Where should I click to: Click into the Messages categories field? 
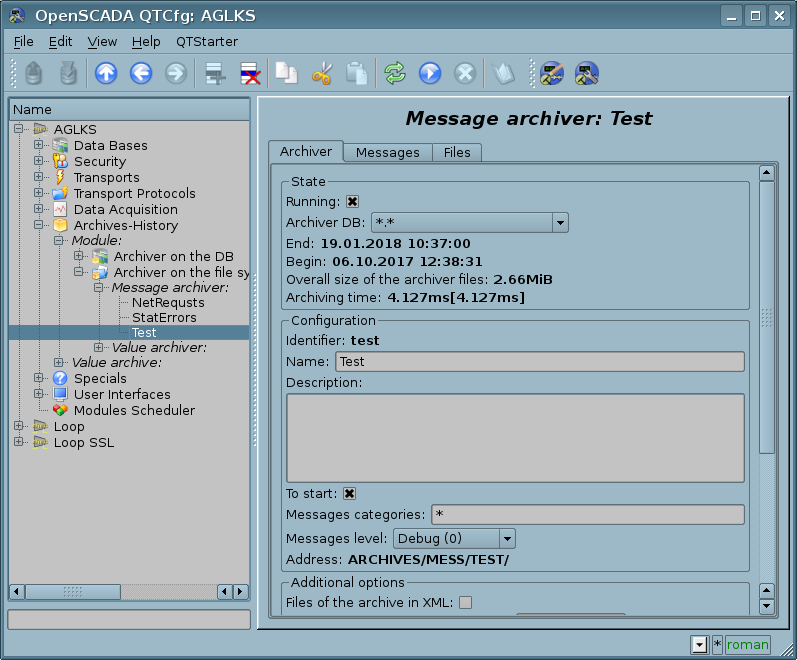tap(588, 515)
